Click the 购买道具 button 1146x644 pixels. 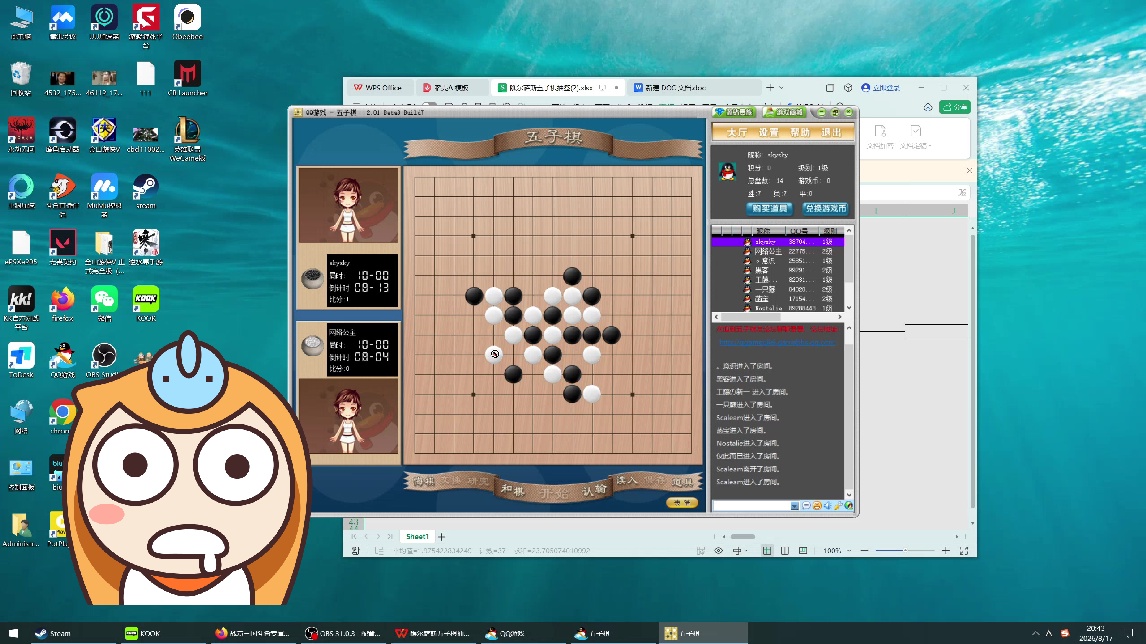click(769, 208)
